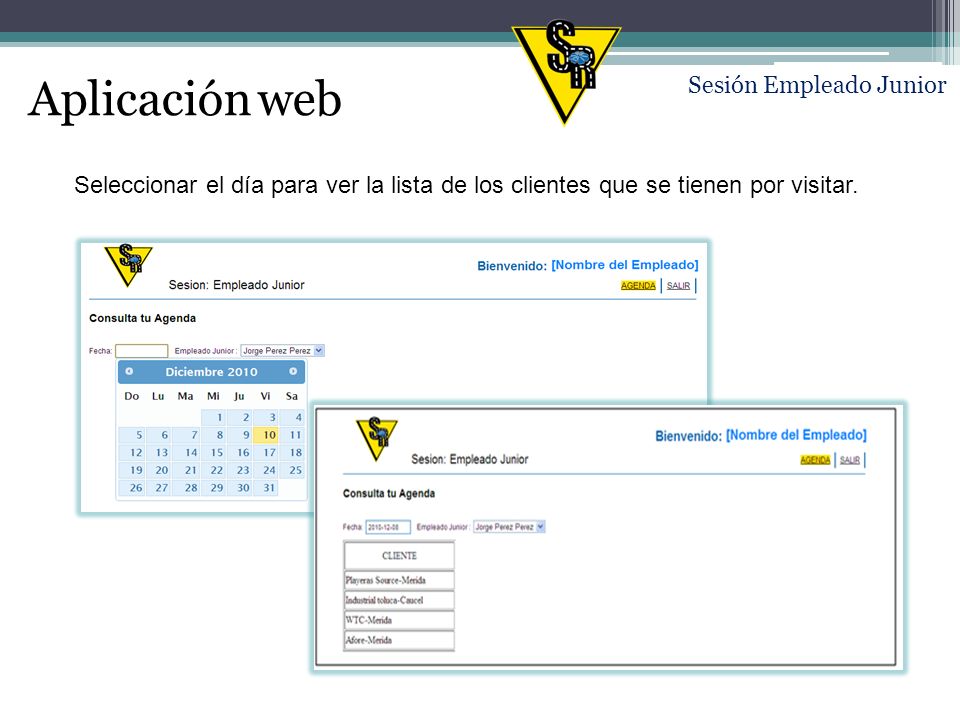Click SALIR link in the second window

click(x=850, y=460)
